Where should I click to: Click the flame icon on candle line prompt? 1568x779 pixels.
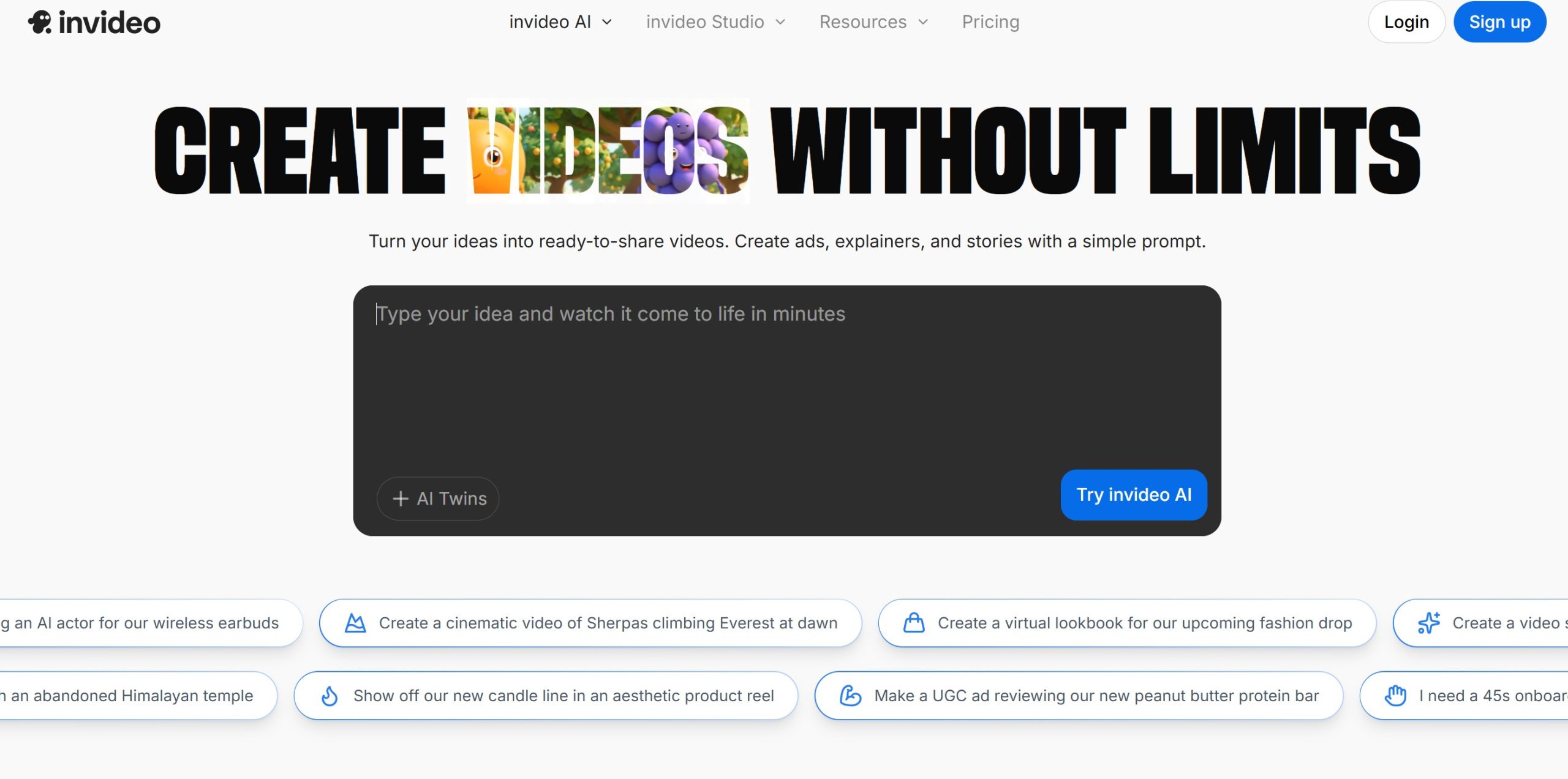[330, 696]
